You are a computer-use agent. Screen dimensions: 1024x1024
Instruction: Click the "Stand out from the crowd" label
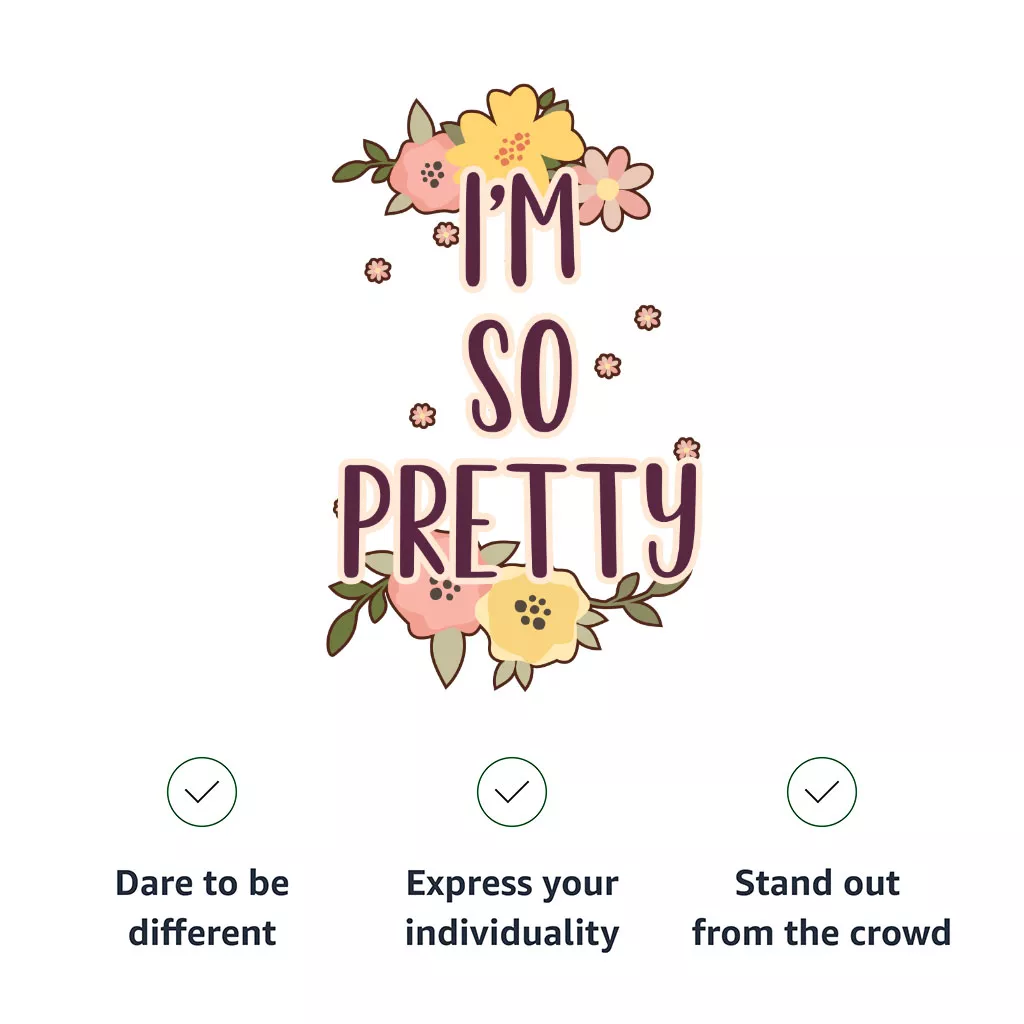821,908
